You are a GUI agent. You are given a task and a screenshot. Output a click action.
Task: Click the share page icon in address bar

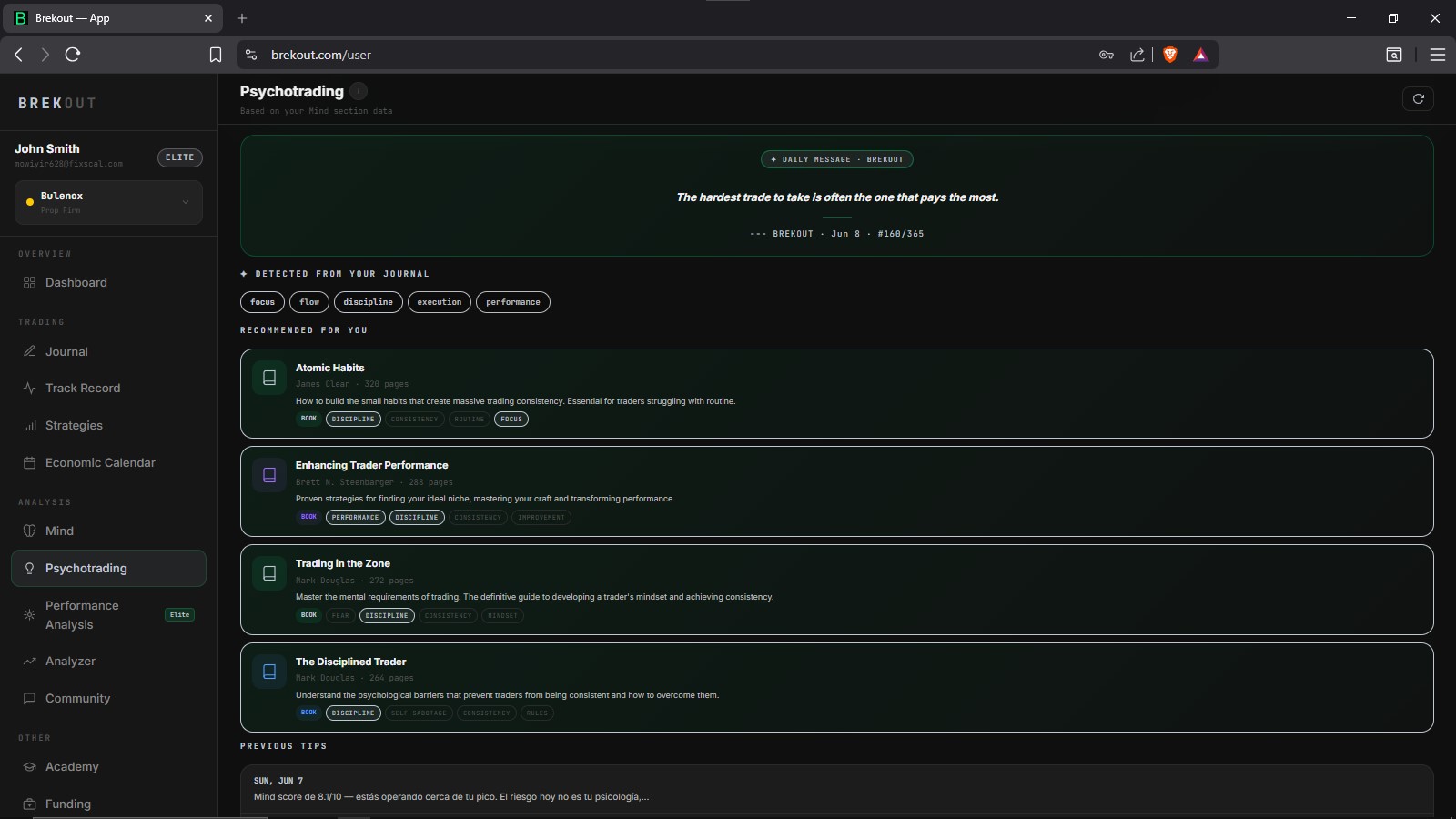click(1137, 55)
